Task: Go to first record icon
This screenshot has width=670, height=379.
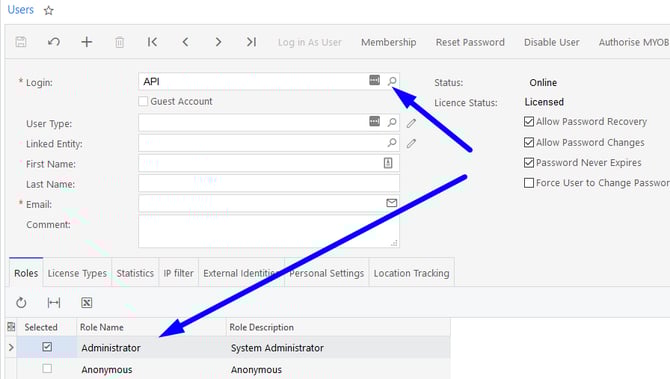Action: (x=152, y=42)
